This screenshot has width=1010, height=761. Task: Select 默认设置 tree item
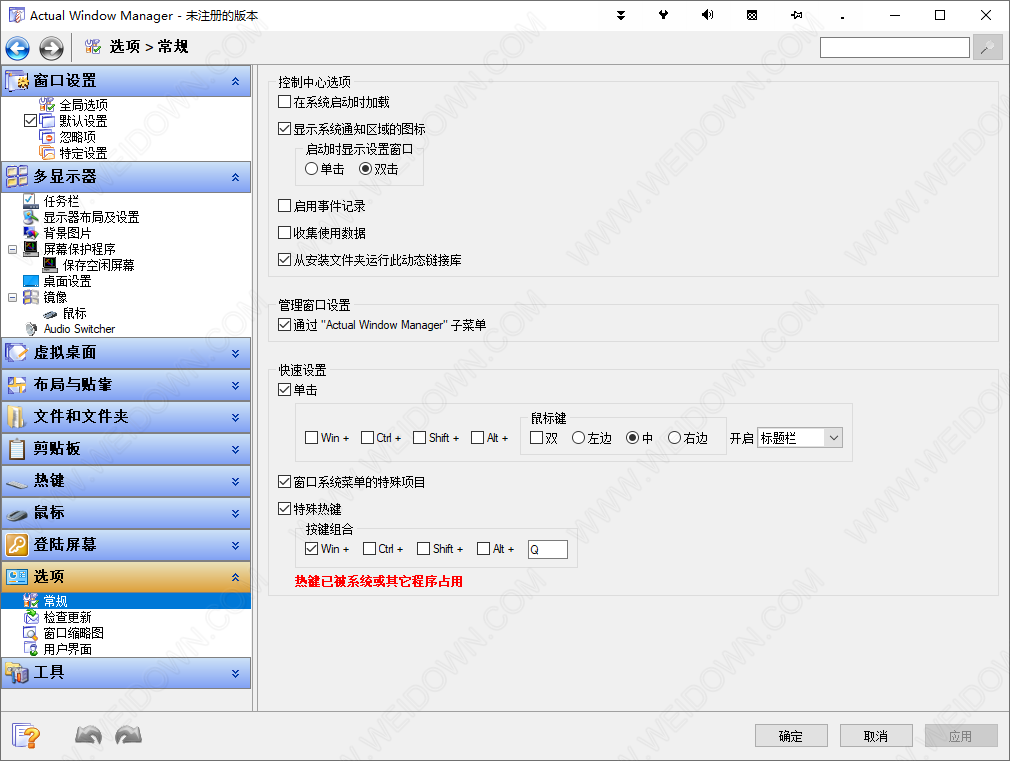tap(83, 120)
